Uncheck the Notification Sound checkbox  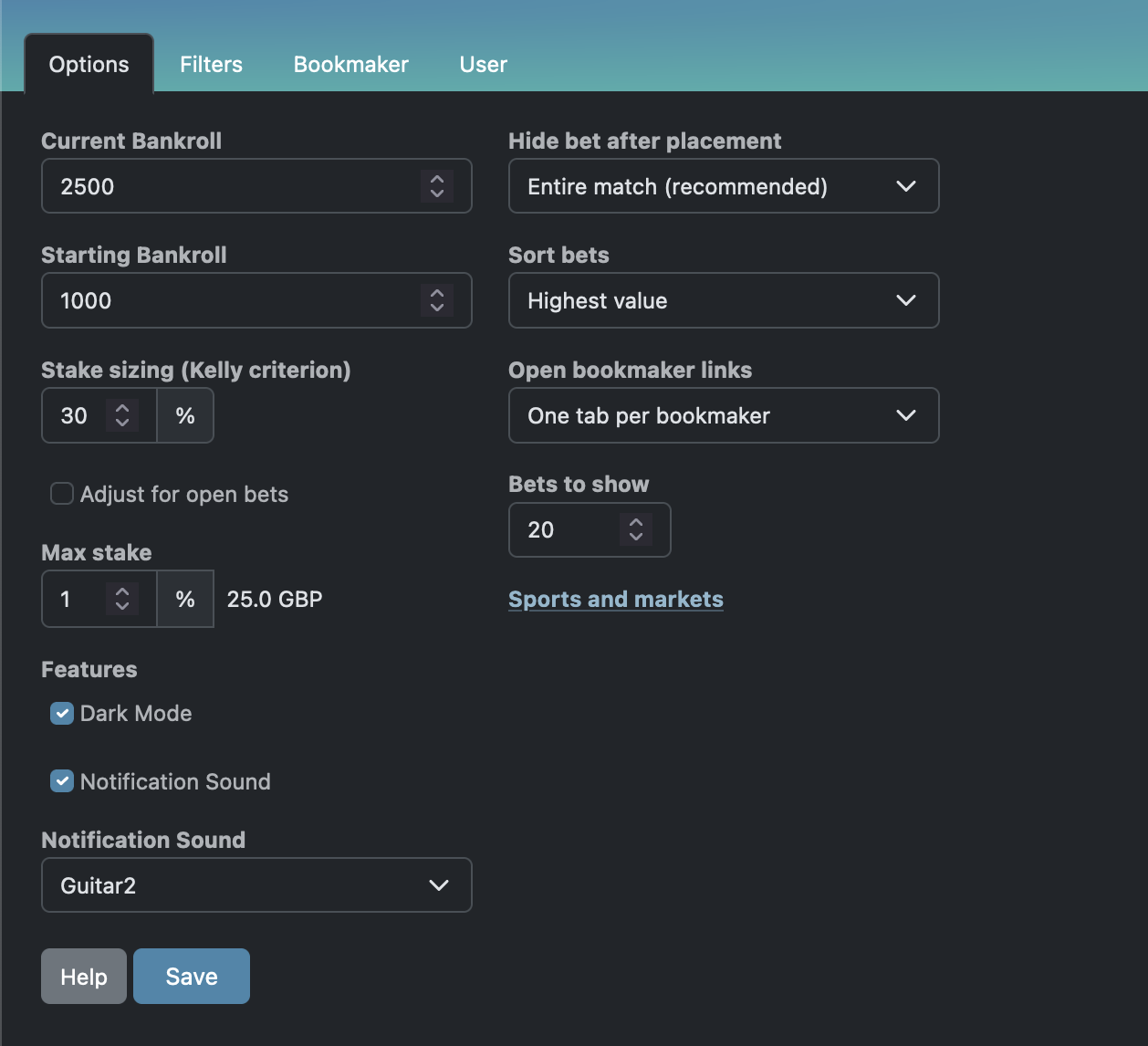click(x=62, y=781)
